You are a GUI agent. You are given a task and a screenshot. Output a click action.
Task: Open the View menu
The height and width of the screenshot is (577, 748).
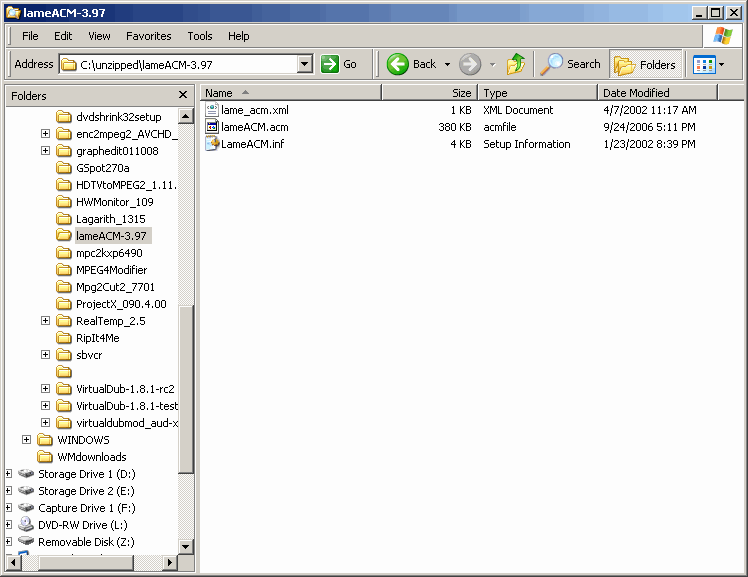99,36
